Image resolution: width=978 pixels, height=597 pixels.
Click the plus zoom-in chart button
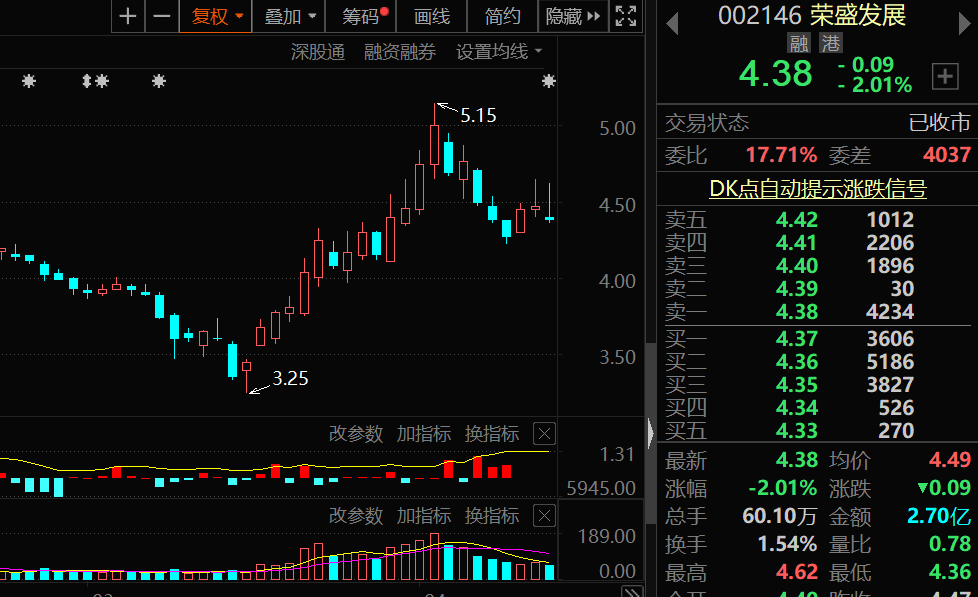[x=128, y=16]
